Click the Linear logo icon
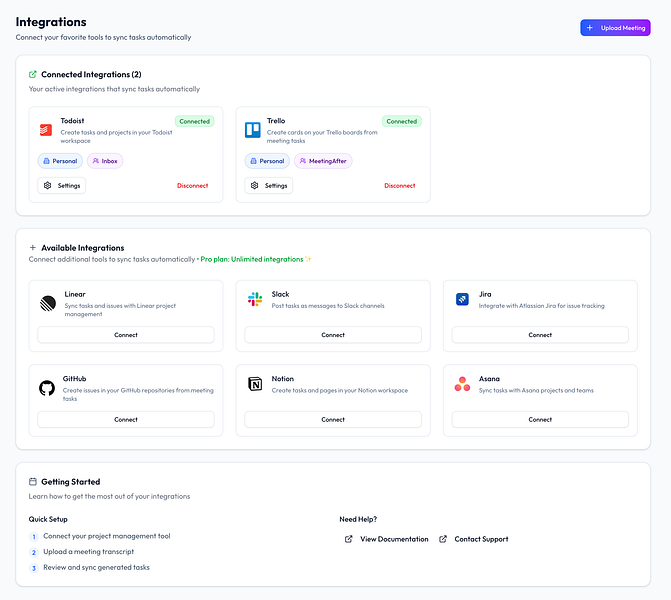This screenshot has height=600, width=671. tap(48, 303)
